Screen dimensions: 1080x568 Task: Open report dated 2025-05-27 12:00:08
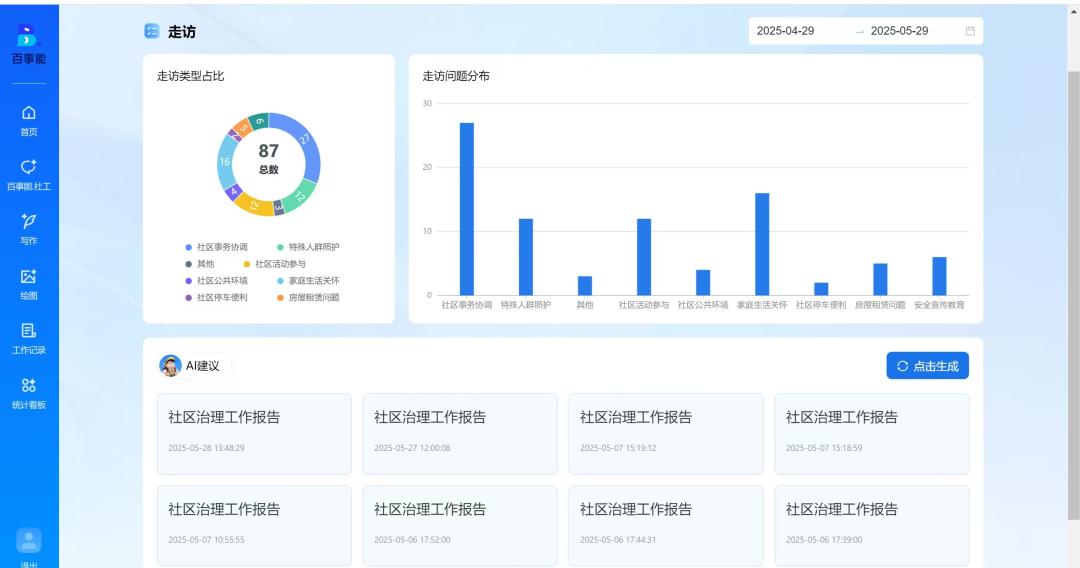click(460, 433)
